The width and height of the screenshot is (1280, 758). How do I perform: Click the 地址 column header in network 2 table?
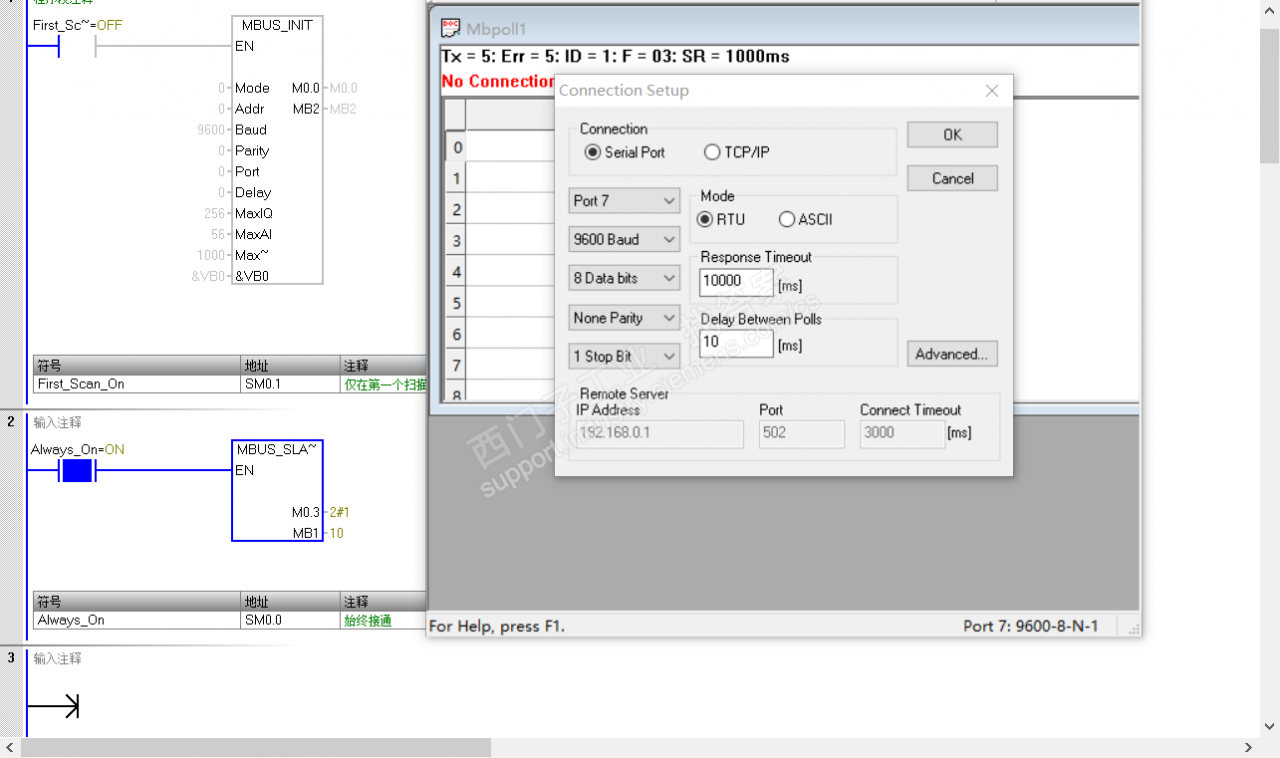(291, 602)
